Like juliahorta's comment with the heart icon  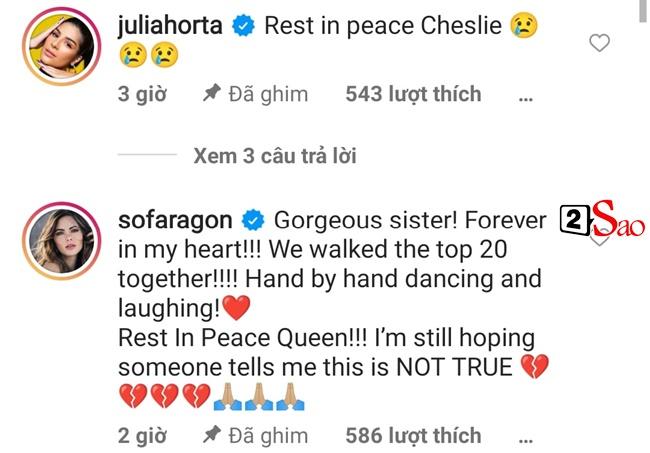[599, 43]
